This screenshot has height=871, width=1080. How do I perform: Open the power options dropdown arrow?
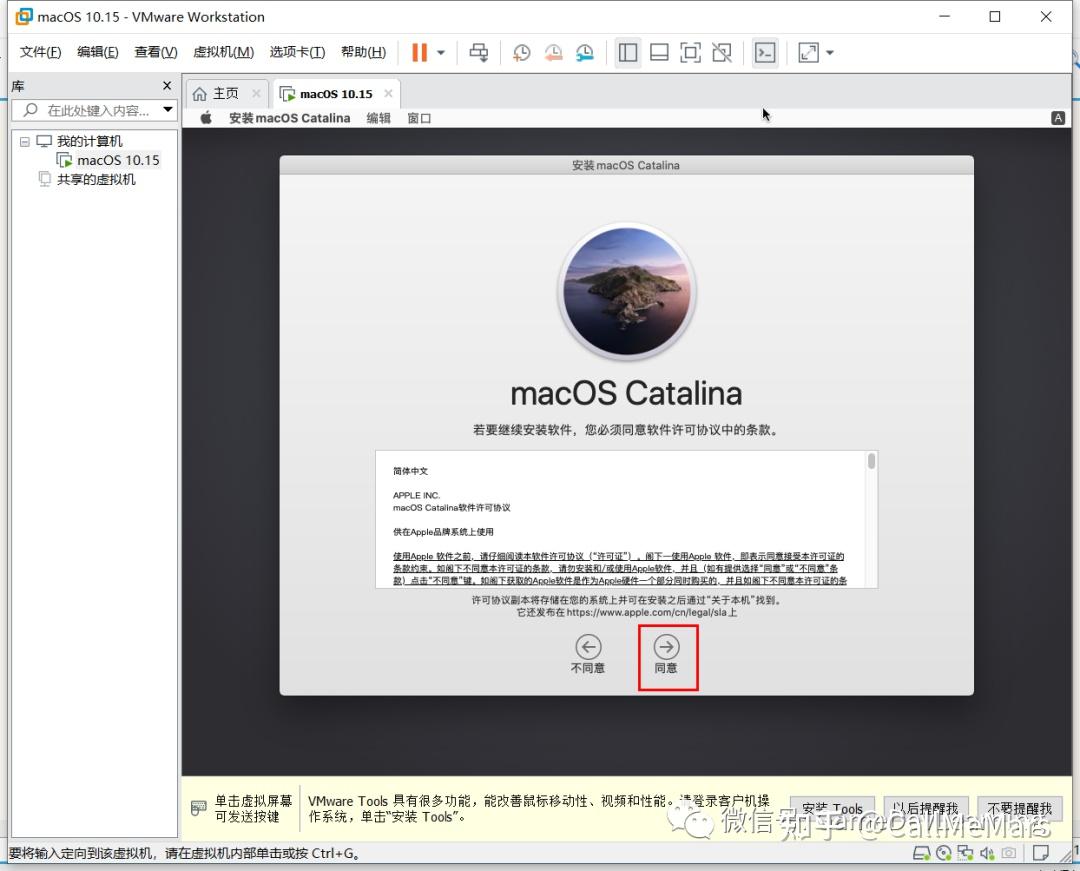coord(441,52)
